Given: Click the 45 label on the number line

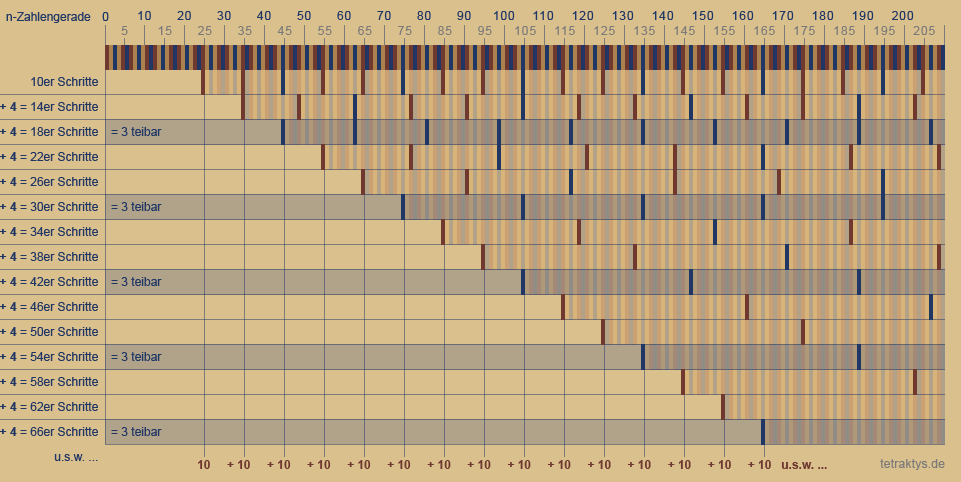Looking at the screenshot, I should click(284, 31).
